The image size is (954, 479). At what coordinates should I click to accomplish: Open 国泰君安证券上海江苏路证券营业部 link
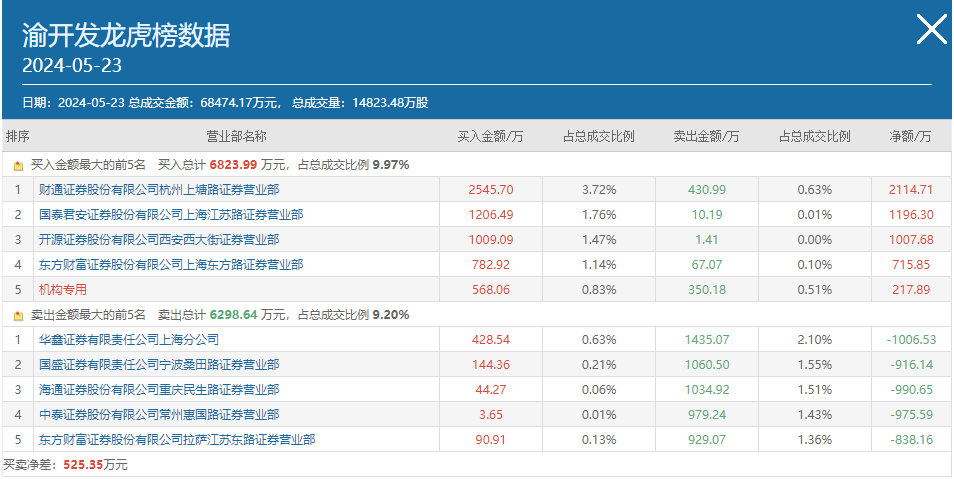(x=171, y=214)
